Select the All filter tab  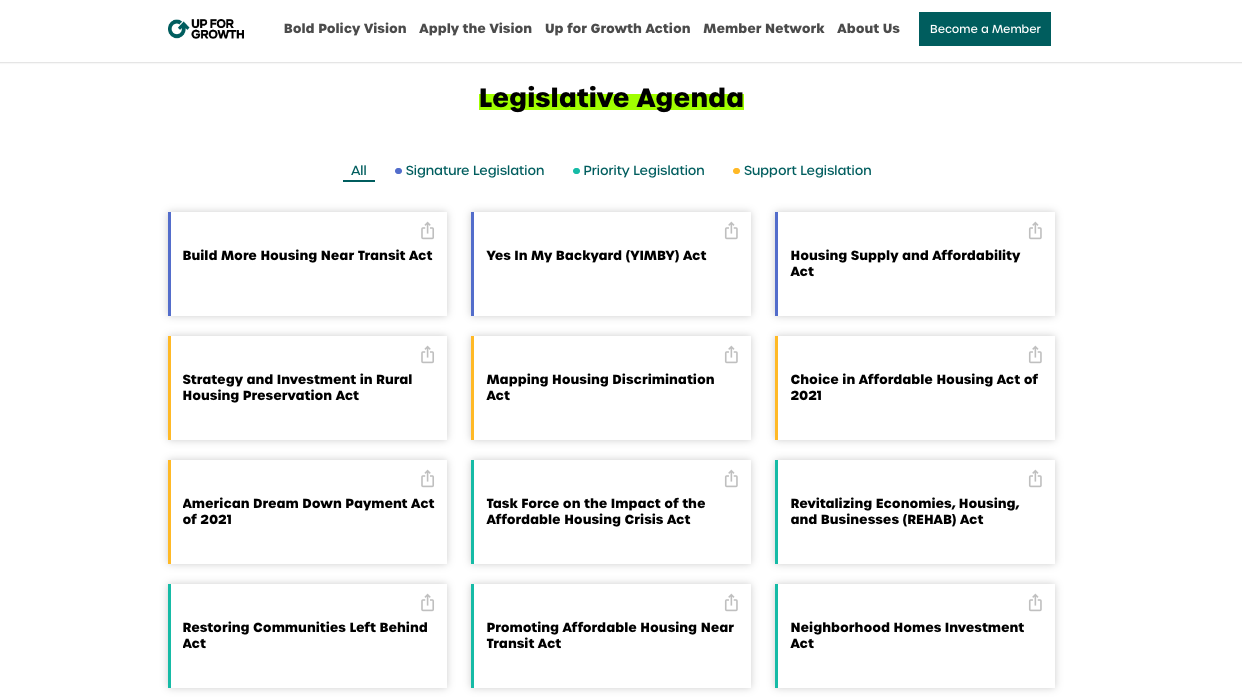[x=358, y=171]
